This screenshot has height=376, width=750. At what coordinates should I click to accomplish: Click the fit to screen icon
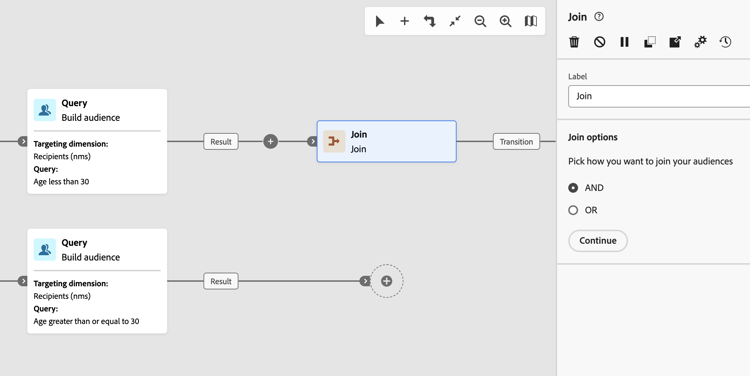455,21
